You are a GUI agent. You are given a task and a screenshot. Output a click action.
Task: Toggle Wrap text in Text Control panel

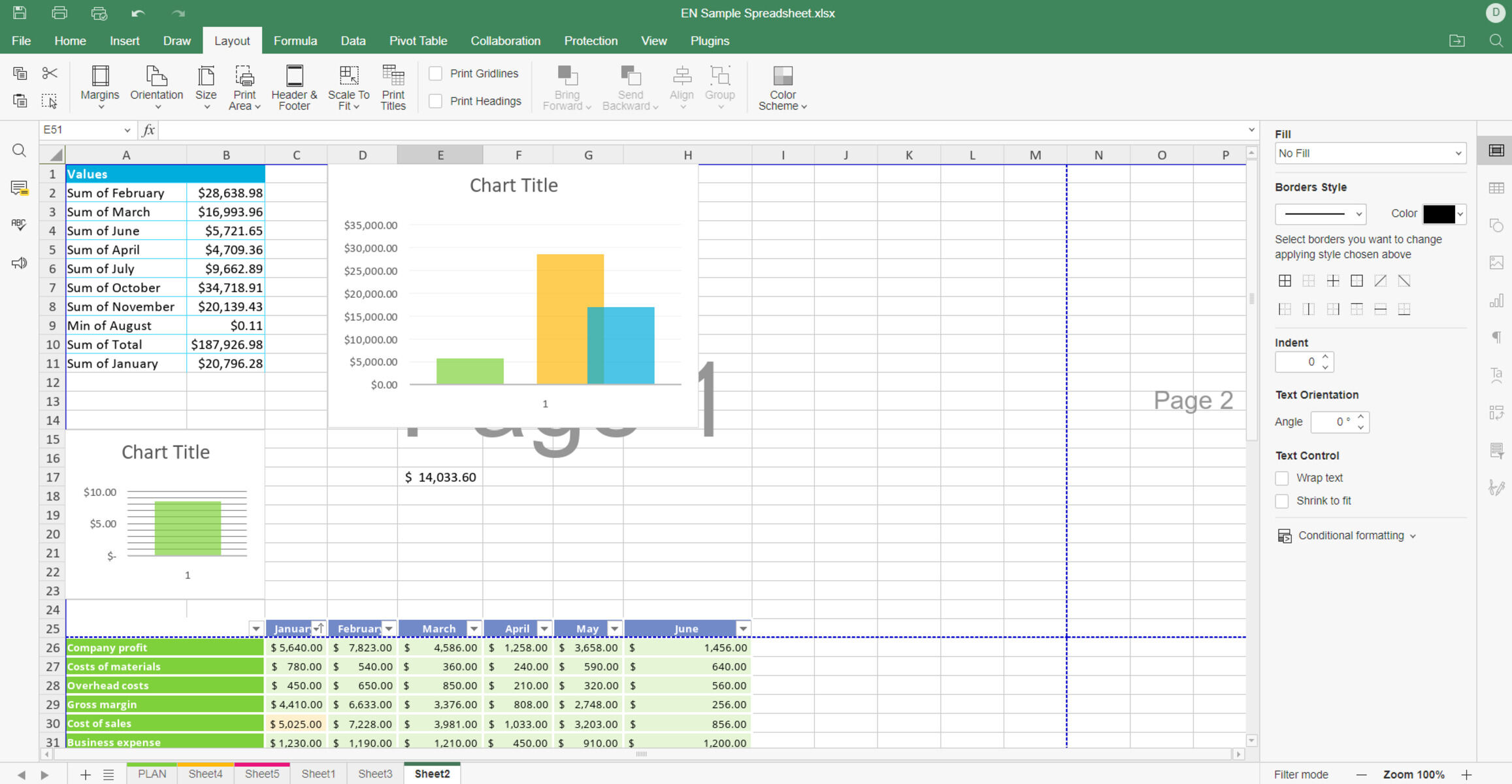[x=1282, y=477]
